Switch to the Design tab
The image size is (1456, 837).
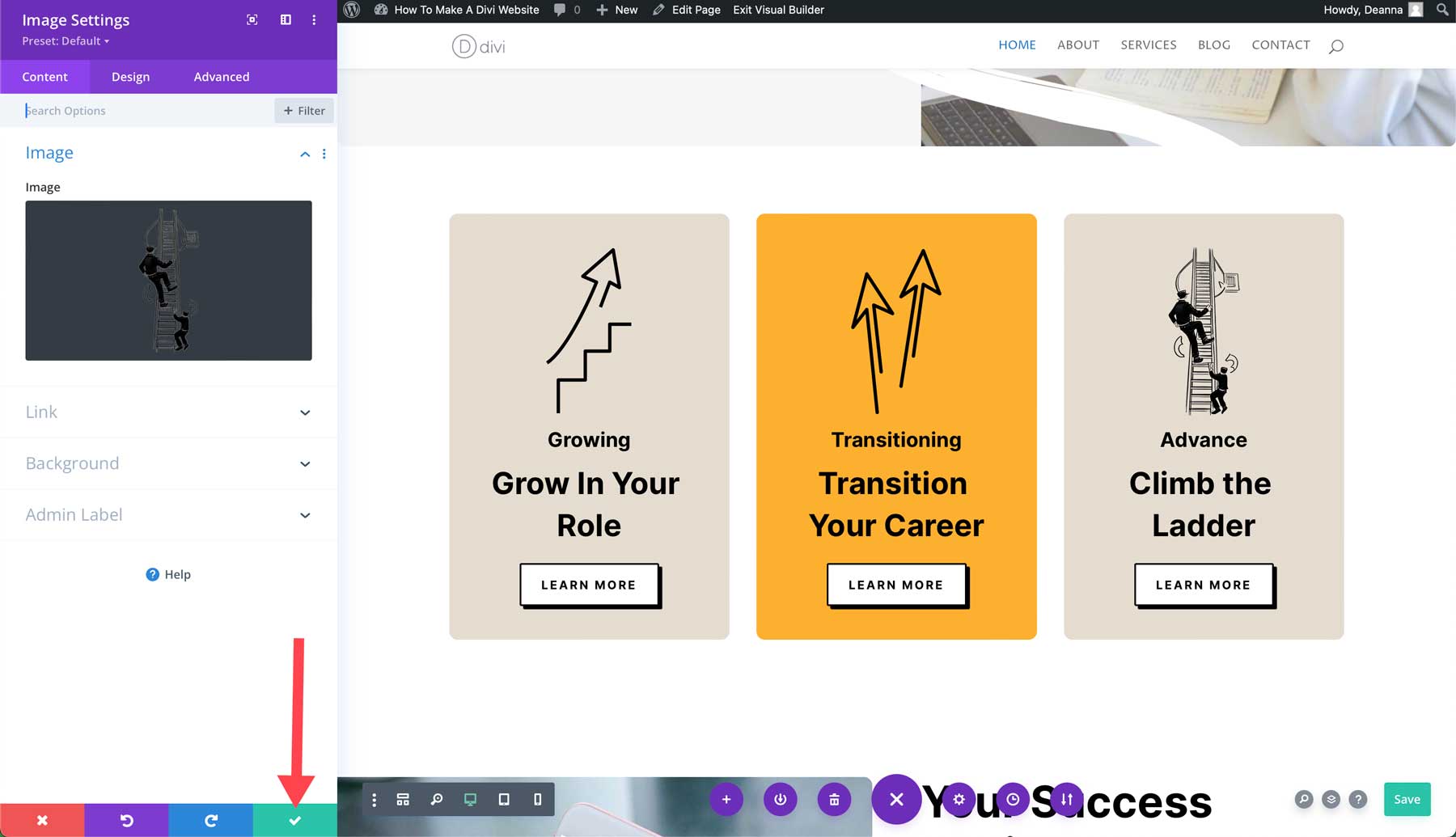pos(130,77)
